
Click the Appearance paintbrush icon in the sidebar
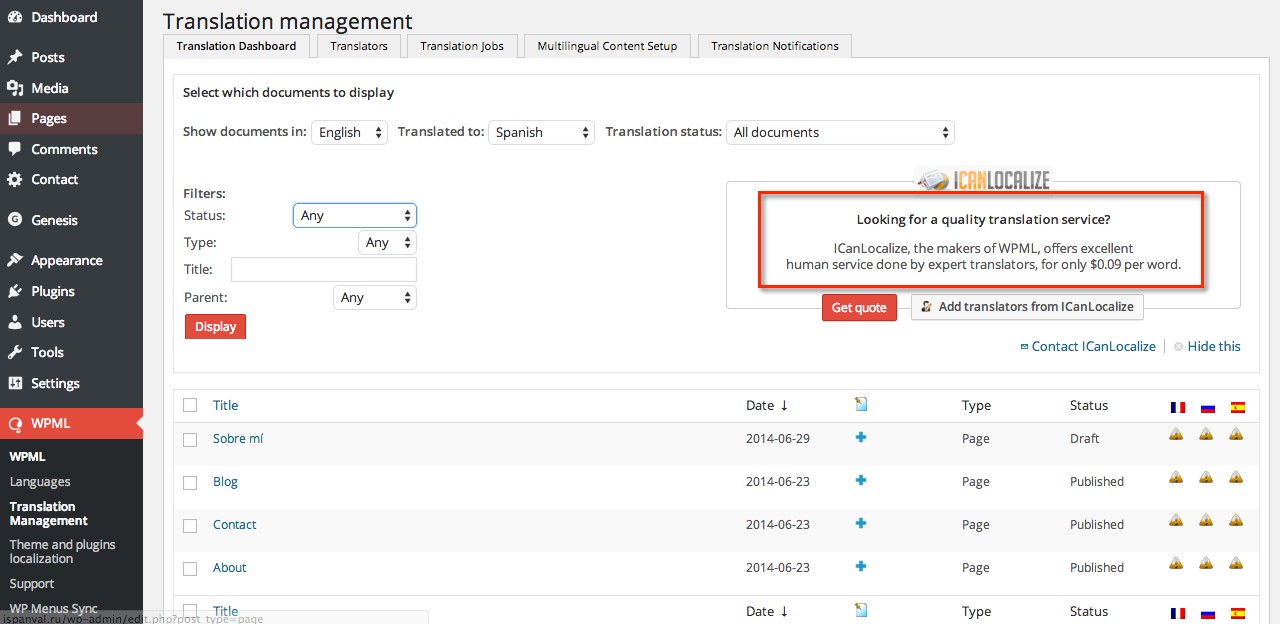[17, 260]
